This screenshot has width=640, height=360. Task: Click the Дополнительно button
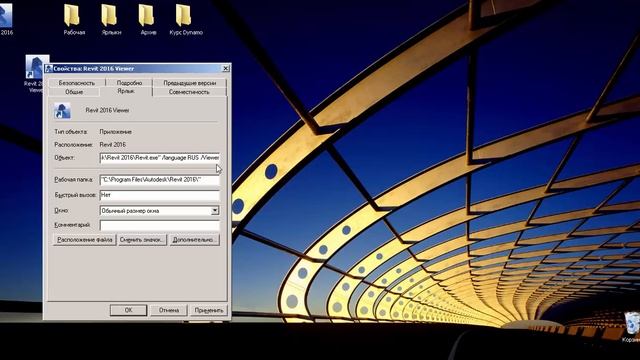coord(194,240)
